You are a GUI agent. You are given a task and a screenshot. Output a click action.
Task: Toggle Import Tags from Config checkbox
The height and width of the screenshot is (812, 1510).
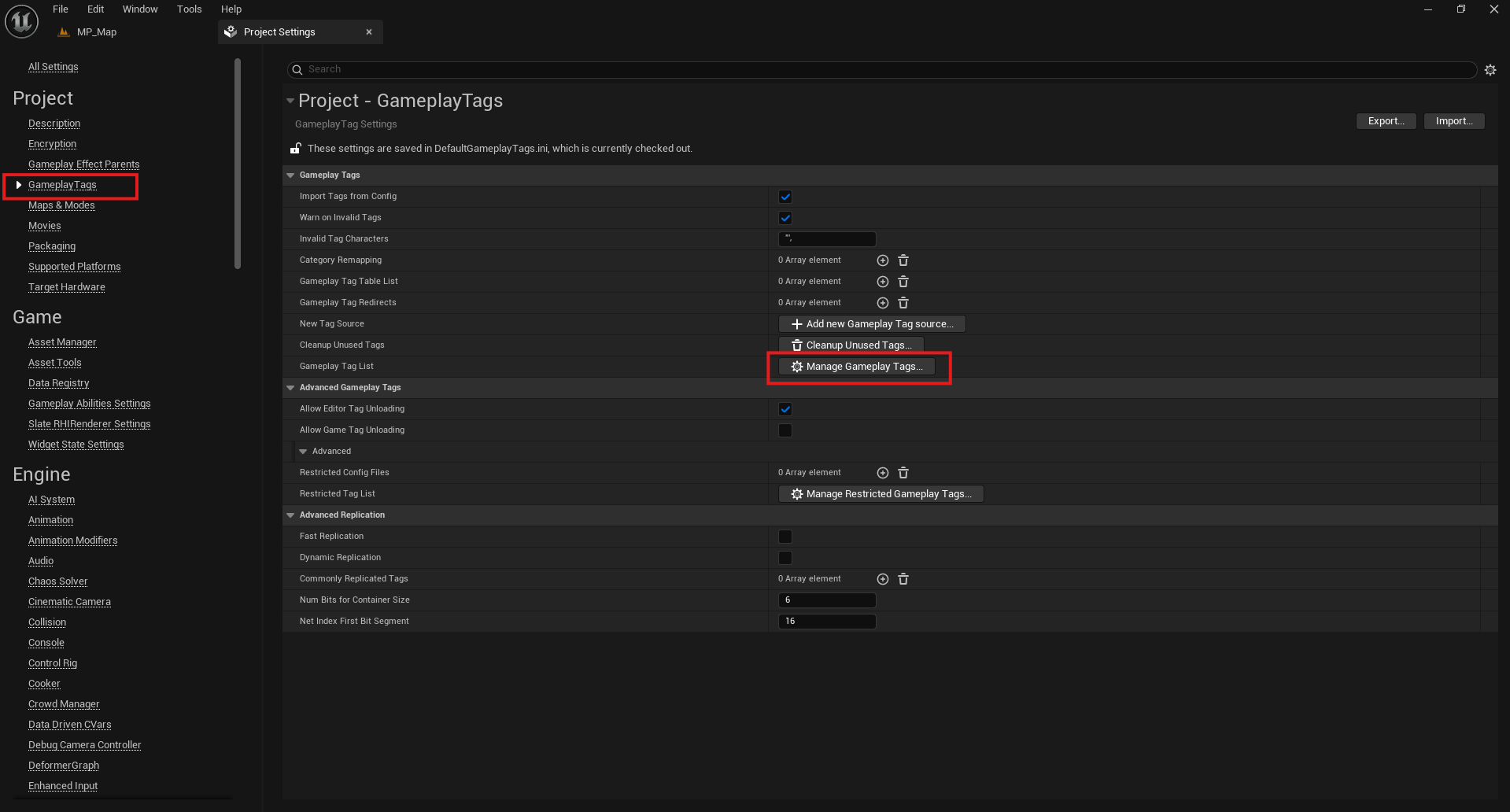point(785,197)
